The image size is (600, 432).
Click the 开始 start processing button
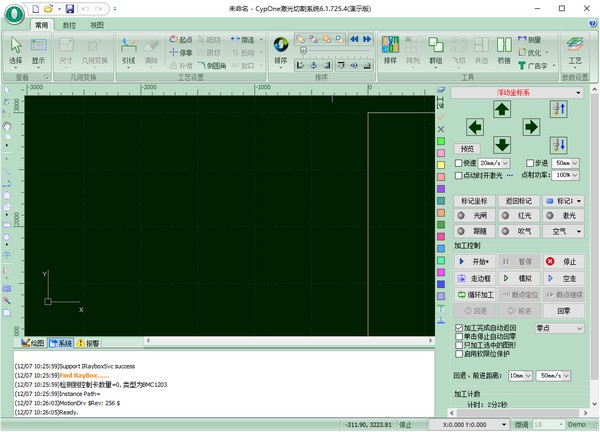475,262
